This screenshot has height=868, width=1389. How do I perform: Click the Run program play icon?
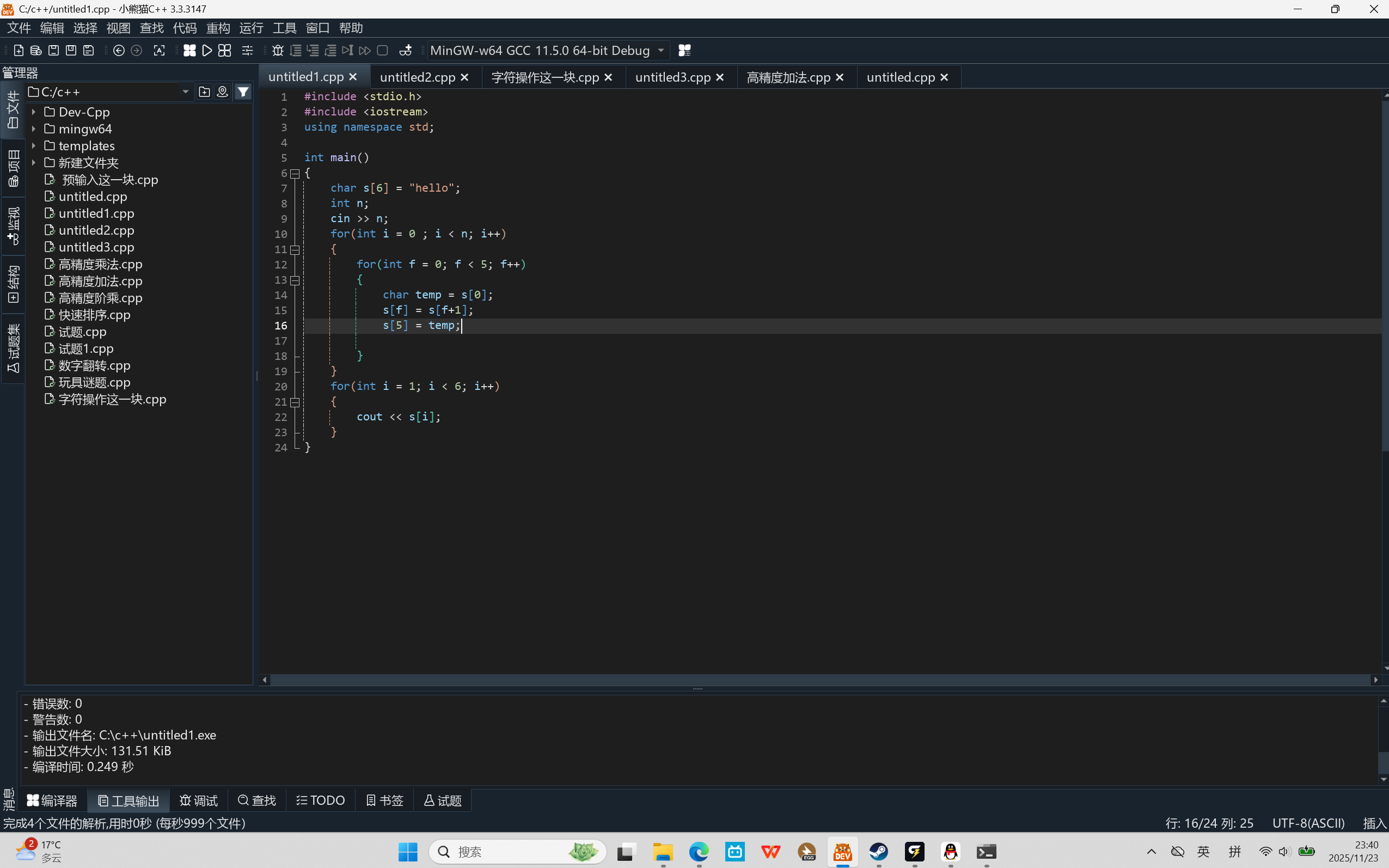coord(207,51)
